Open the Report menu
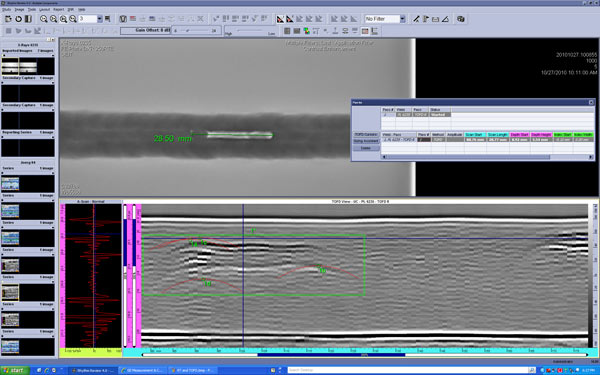The height and width of the screenshot is (375, 600). point(59,9)
